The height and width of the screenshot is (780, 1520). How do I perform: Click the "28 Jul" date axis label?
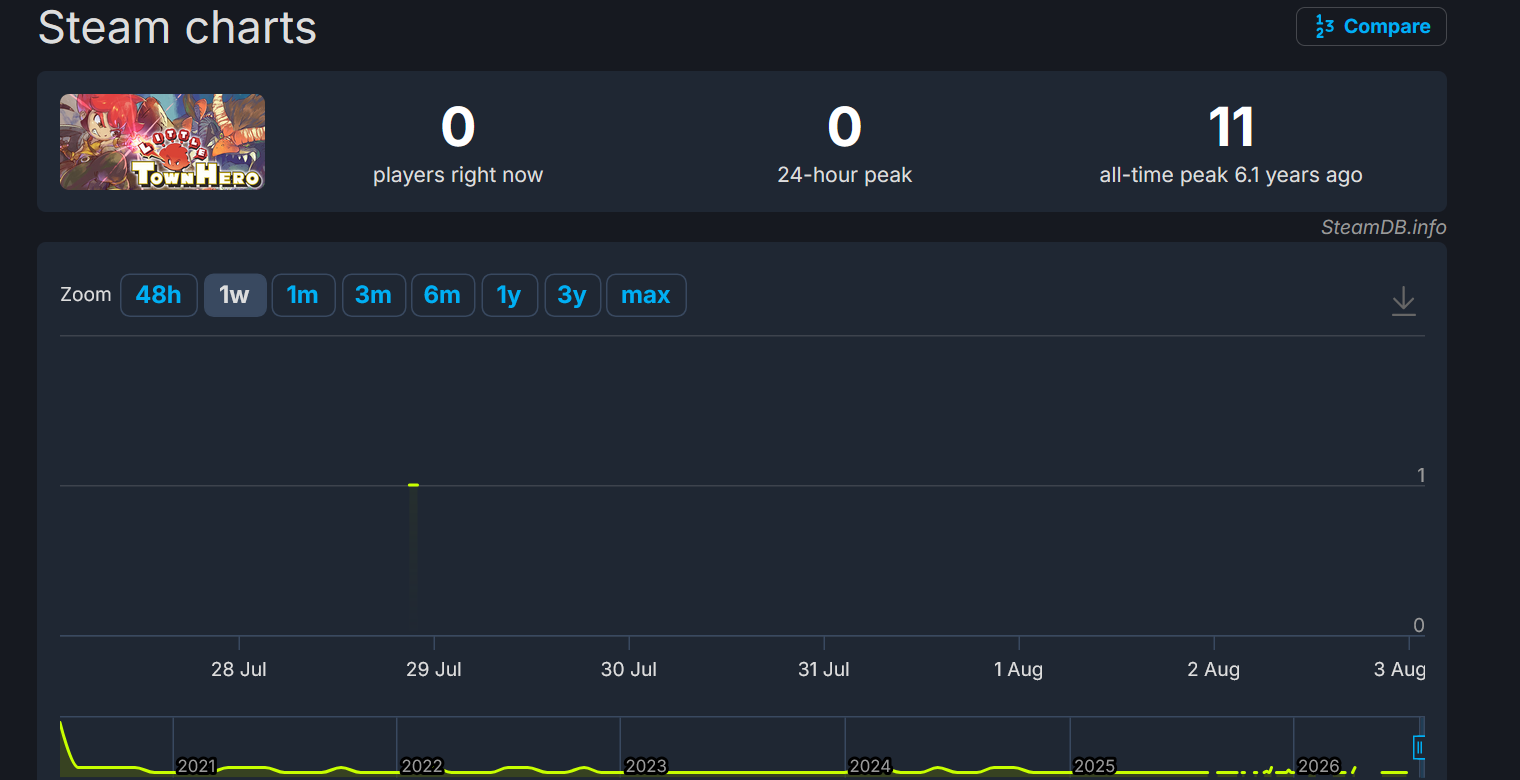pos(239,669)
